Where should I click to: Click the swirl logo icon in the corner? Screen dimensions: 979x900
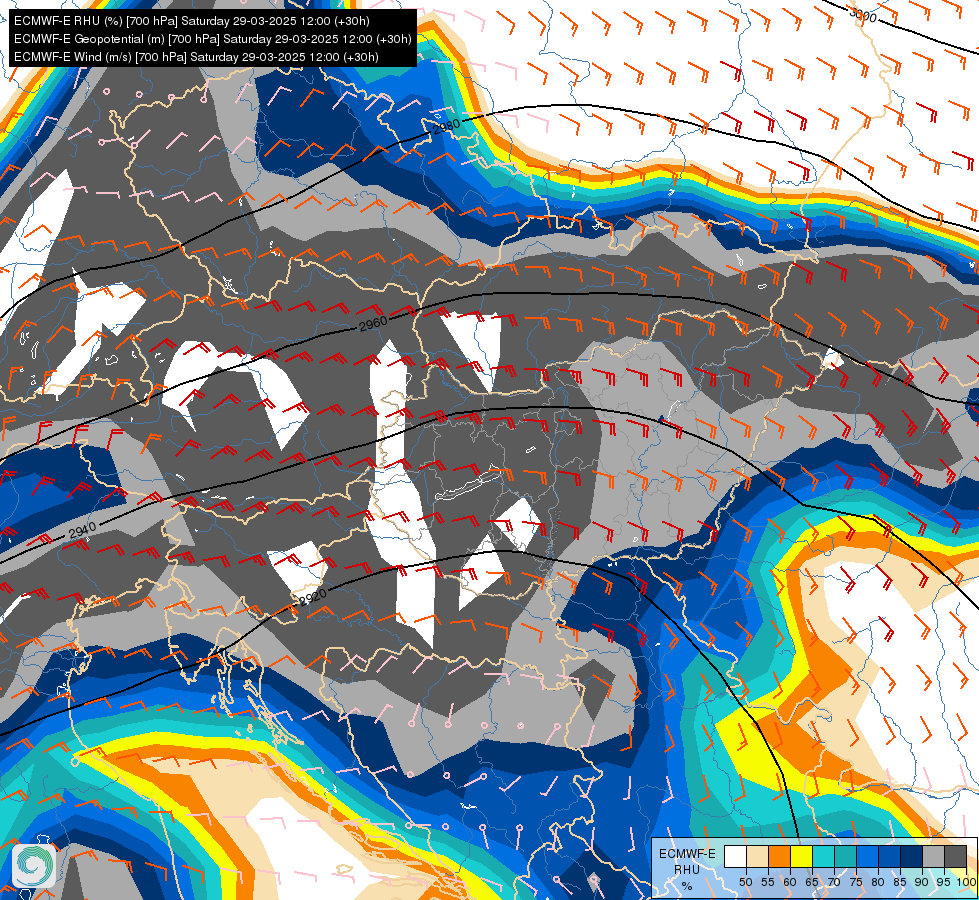point(34,865)
